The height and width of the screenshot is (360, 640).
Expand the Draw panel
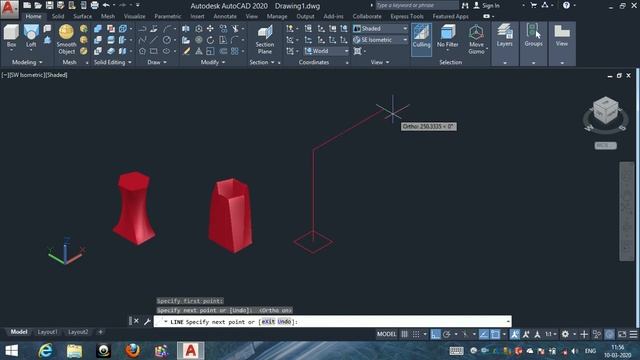[x=157, y=62]
